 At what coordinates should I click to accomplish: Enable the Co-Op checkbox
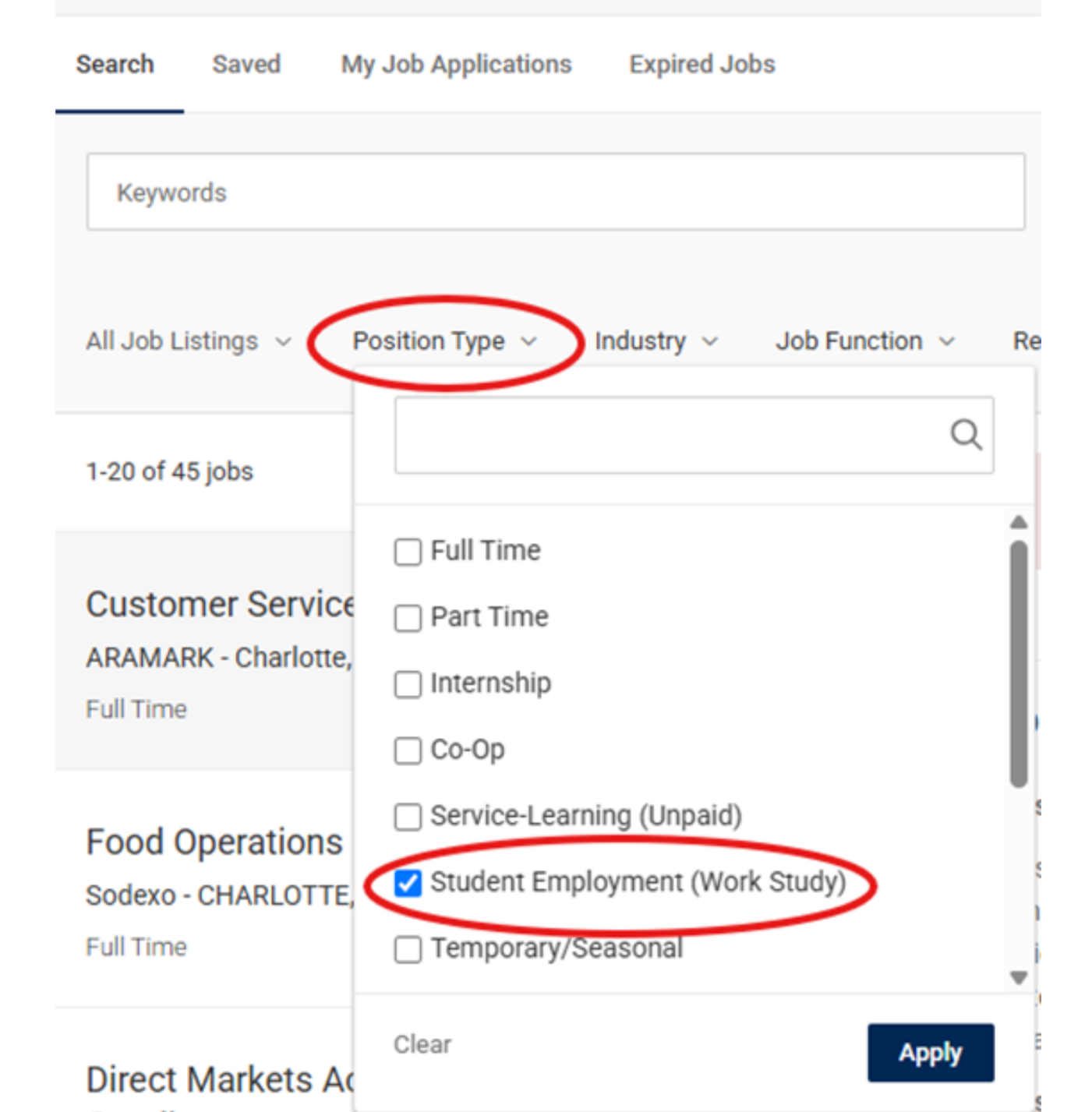[408, 750]
